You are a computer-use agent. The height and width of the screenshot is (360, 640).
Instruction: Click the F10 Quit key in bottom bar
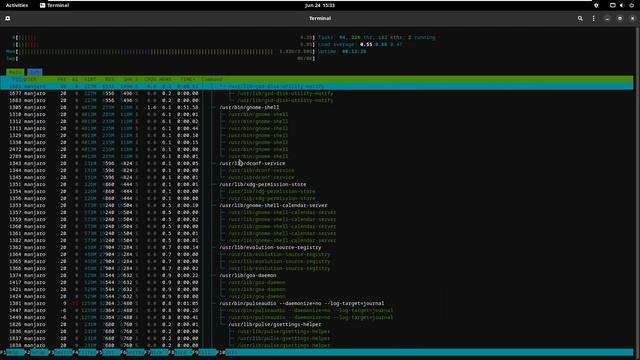(230, 352)
